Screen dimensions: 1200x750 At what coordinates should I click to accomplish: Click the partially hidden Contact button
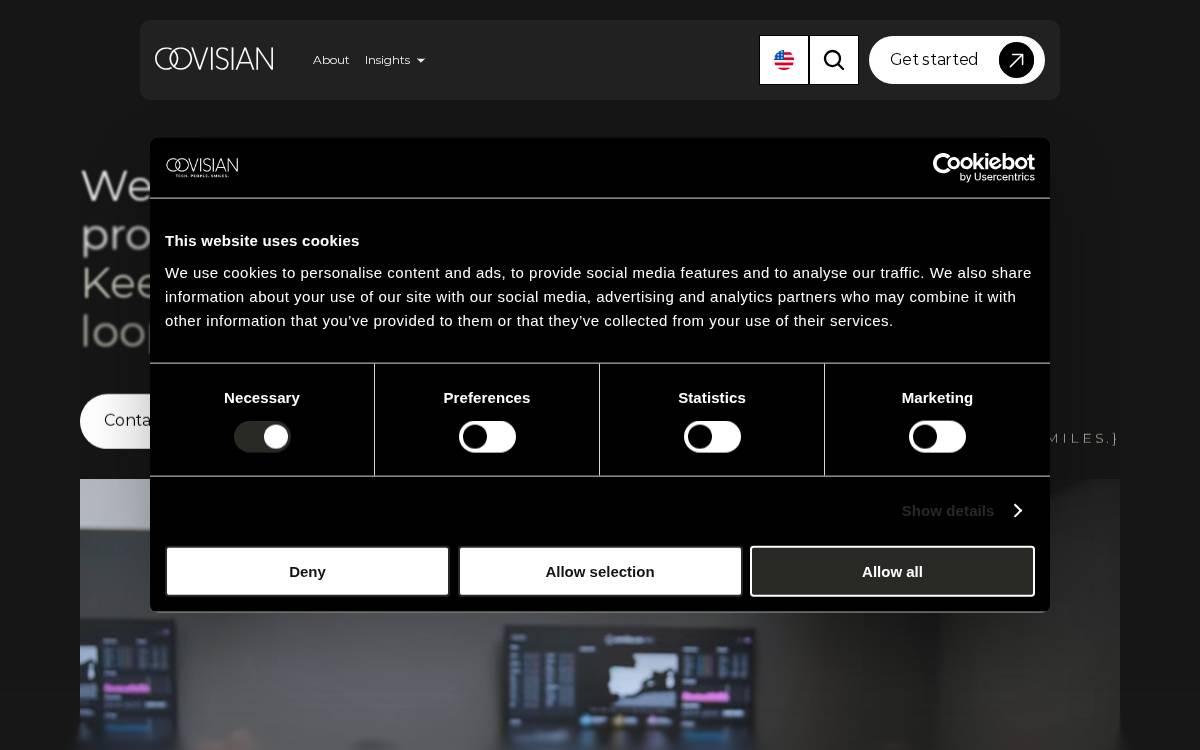tap(115, 421)
